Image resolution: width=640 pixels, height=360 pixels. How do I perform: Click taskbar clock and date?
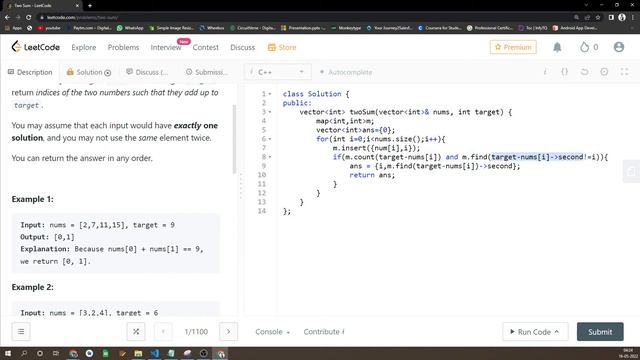pyautogui.click(x=628, y=353)
